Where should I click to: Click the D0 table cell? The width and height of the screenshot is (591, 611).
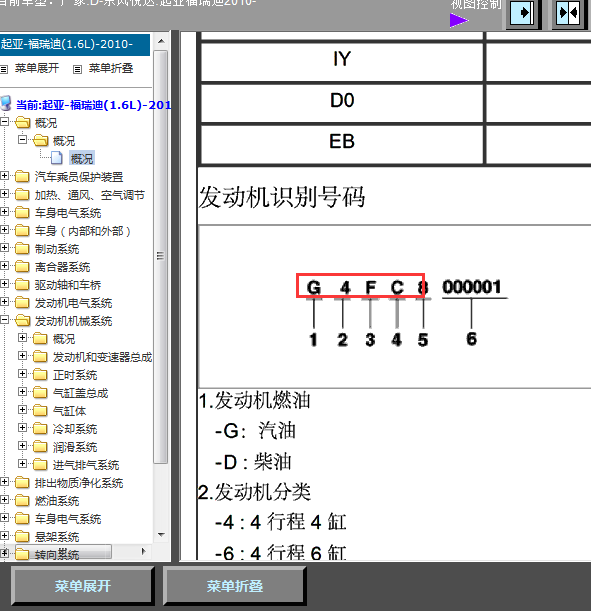coord(342,101)
